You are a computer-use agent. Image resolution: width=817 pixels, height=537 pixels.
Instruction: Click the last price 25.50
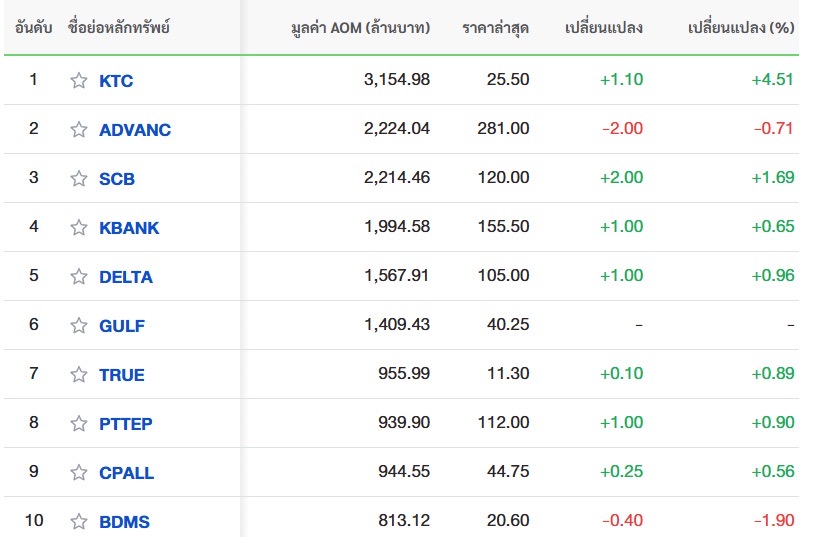(508, 79)
